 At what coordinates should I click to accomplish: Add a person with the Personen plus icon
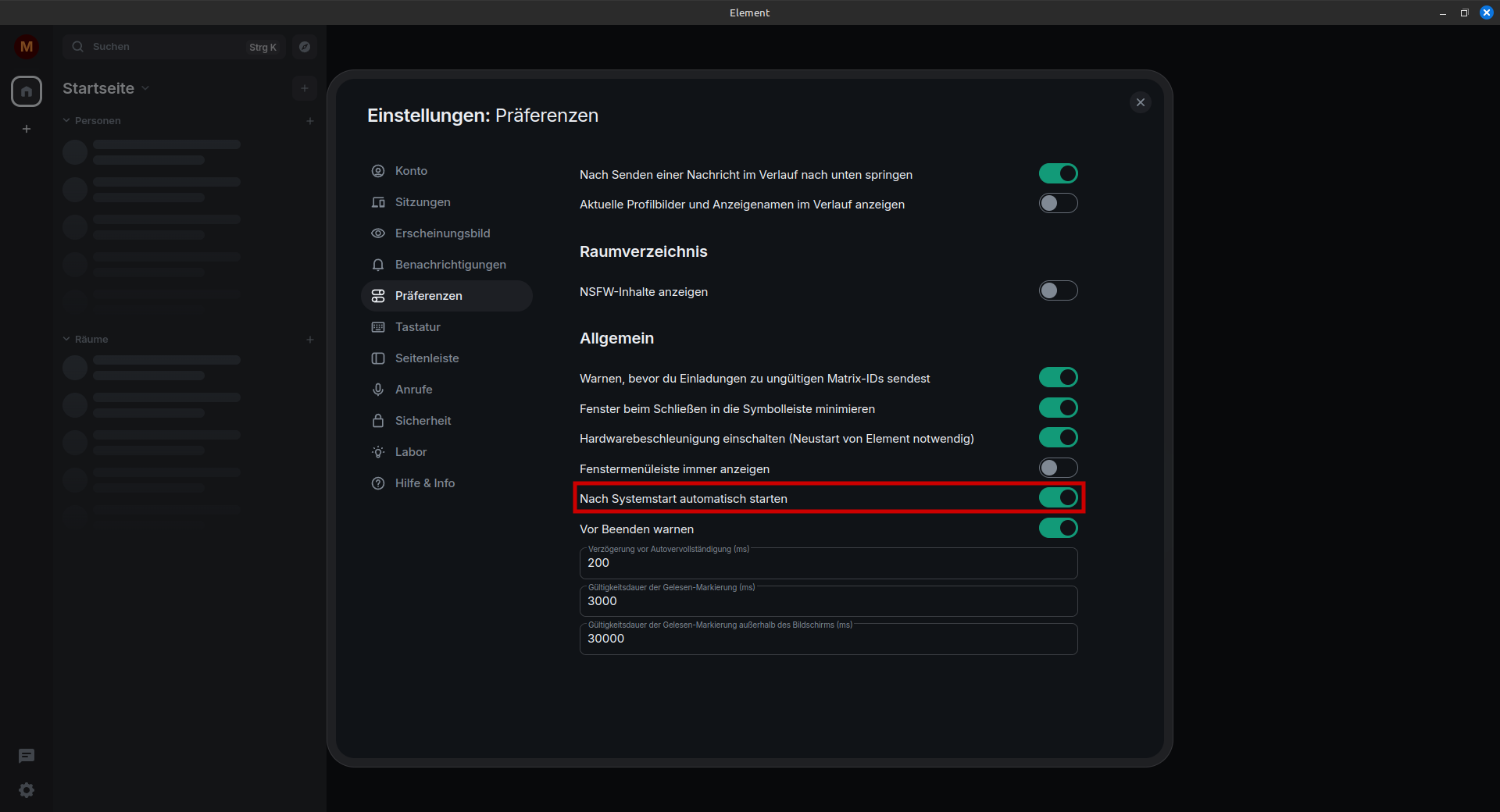(310, 121)
